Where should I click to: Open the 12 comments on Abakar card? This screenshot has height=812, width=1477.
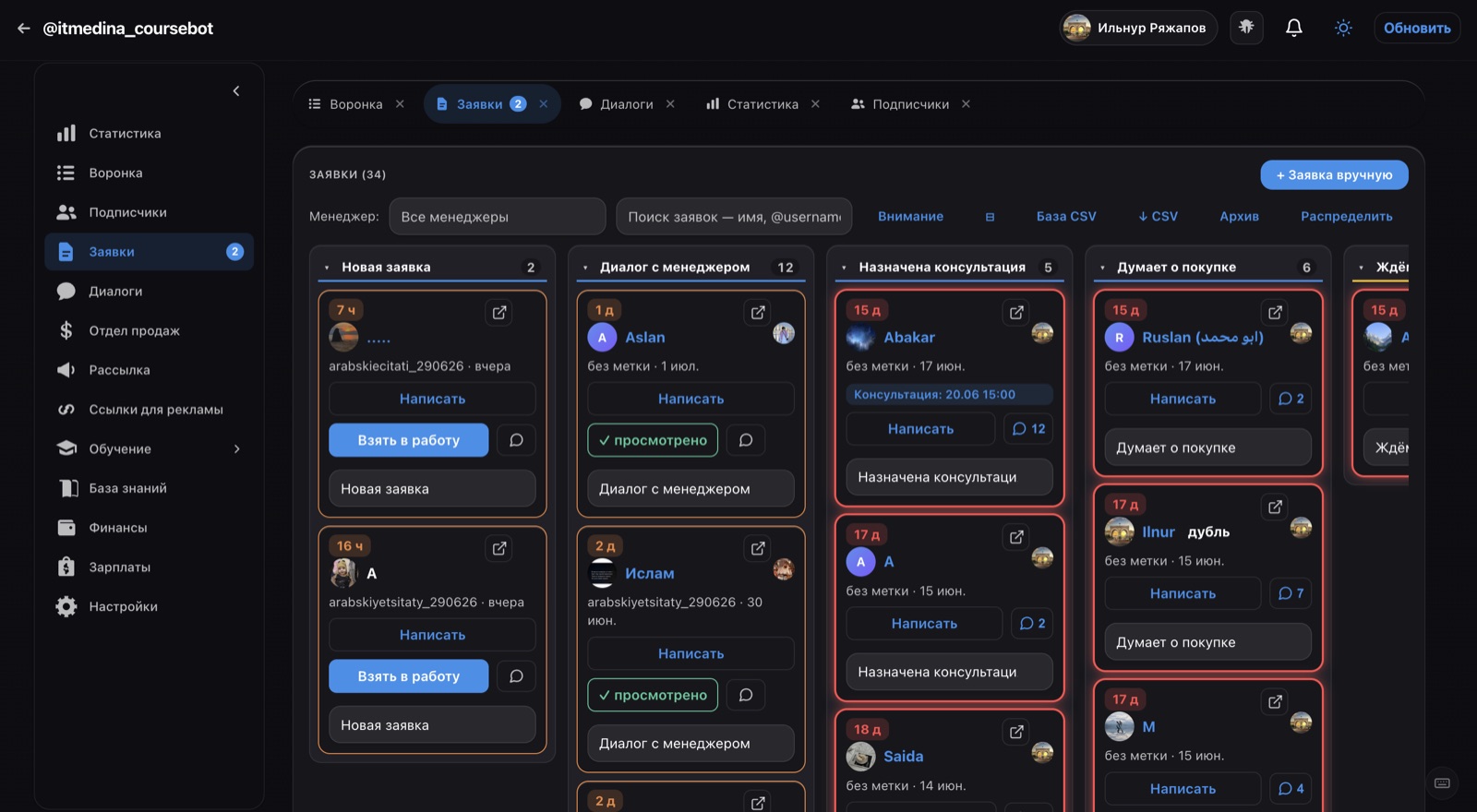[x=1028, y=429]
